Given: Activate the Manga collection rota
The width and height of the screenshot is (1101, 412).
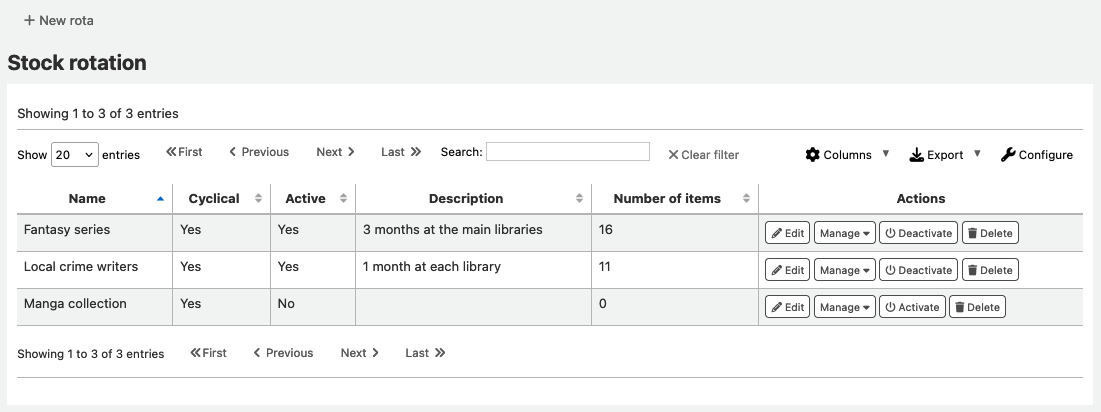Looking at the screenshot, I should coord(912,307).
